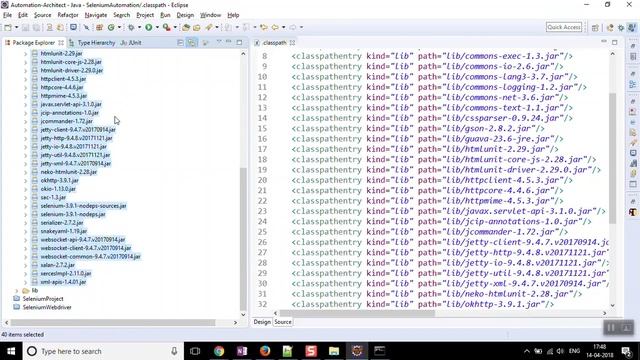Select snakeyaml-1.19.jar in the tree

click(64, 231)
